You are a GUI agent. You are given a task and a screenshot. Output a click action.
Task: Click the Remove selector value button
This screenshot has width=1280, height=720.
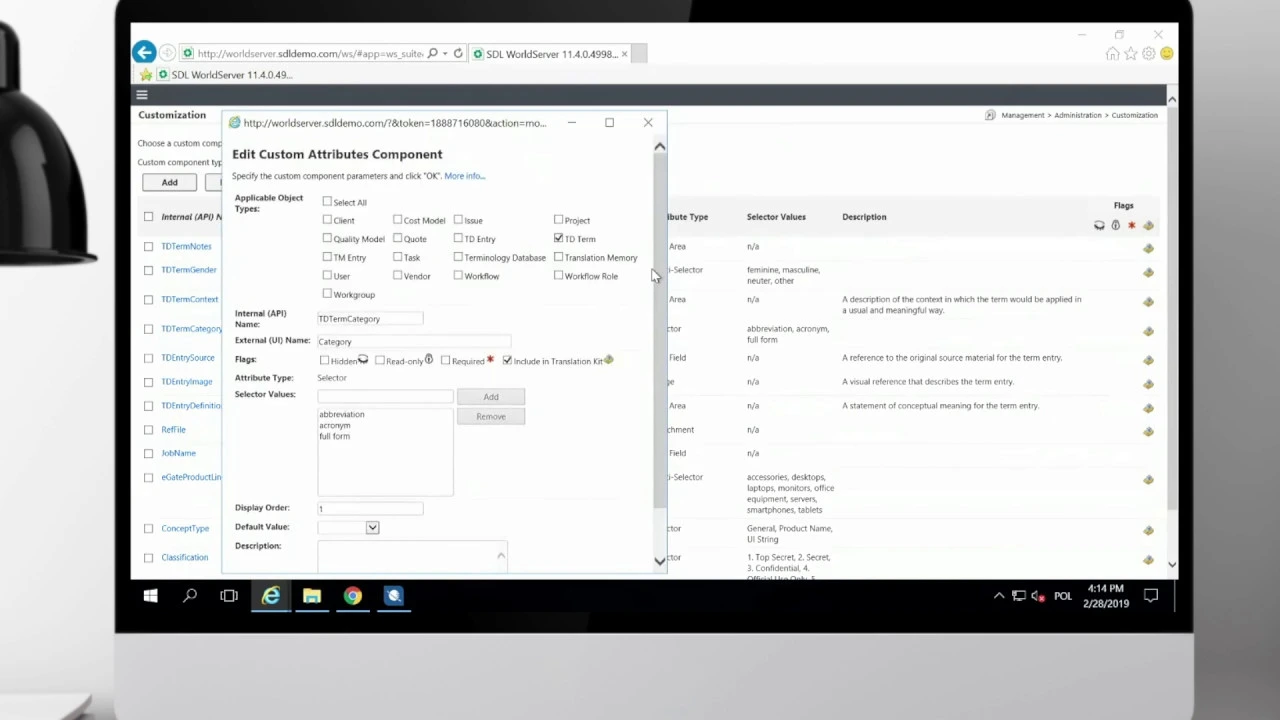tap(491, 416)
